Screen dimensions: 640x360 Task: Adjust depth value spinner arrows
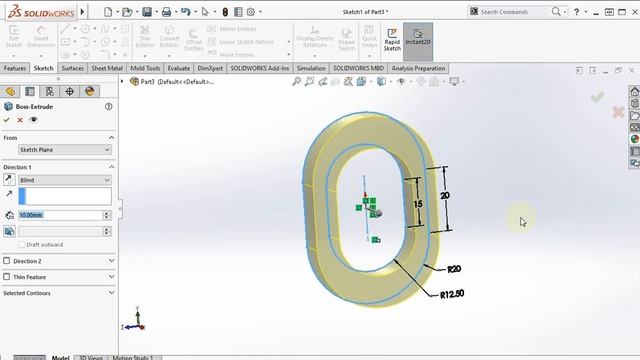(x=107, y=215)
